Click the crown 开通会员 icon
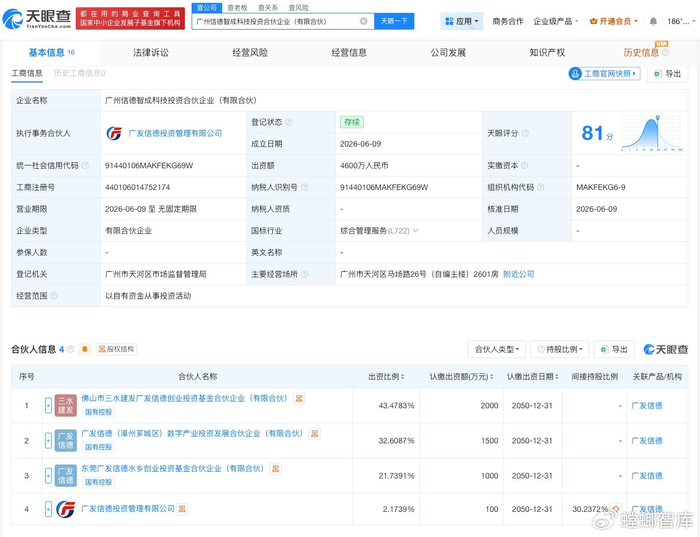This screenshot has width=700, height=537. pyautogui.click(x=593, y=21)
